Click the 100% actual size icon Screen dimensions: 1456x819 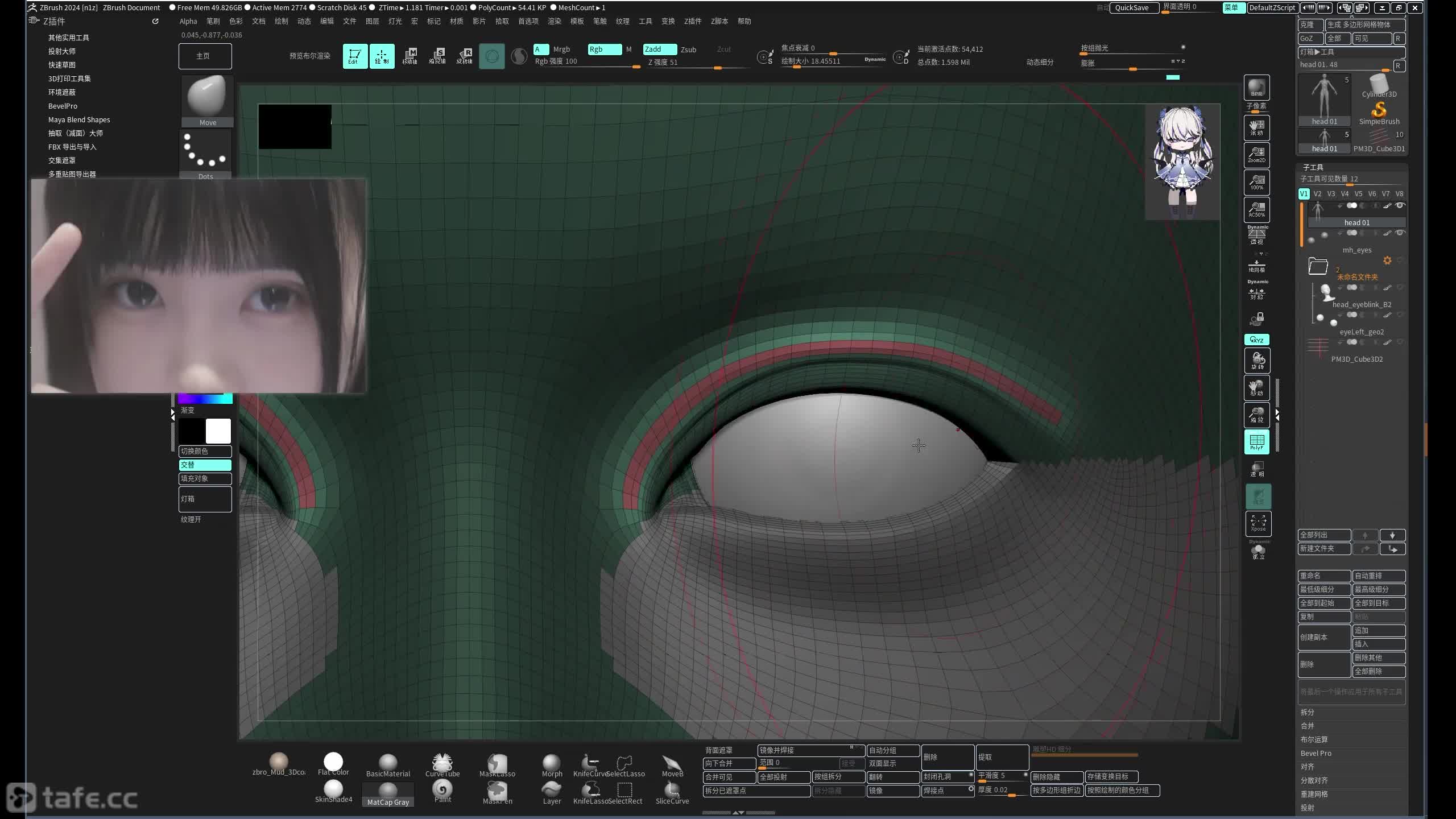[1256, 182]
